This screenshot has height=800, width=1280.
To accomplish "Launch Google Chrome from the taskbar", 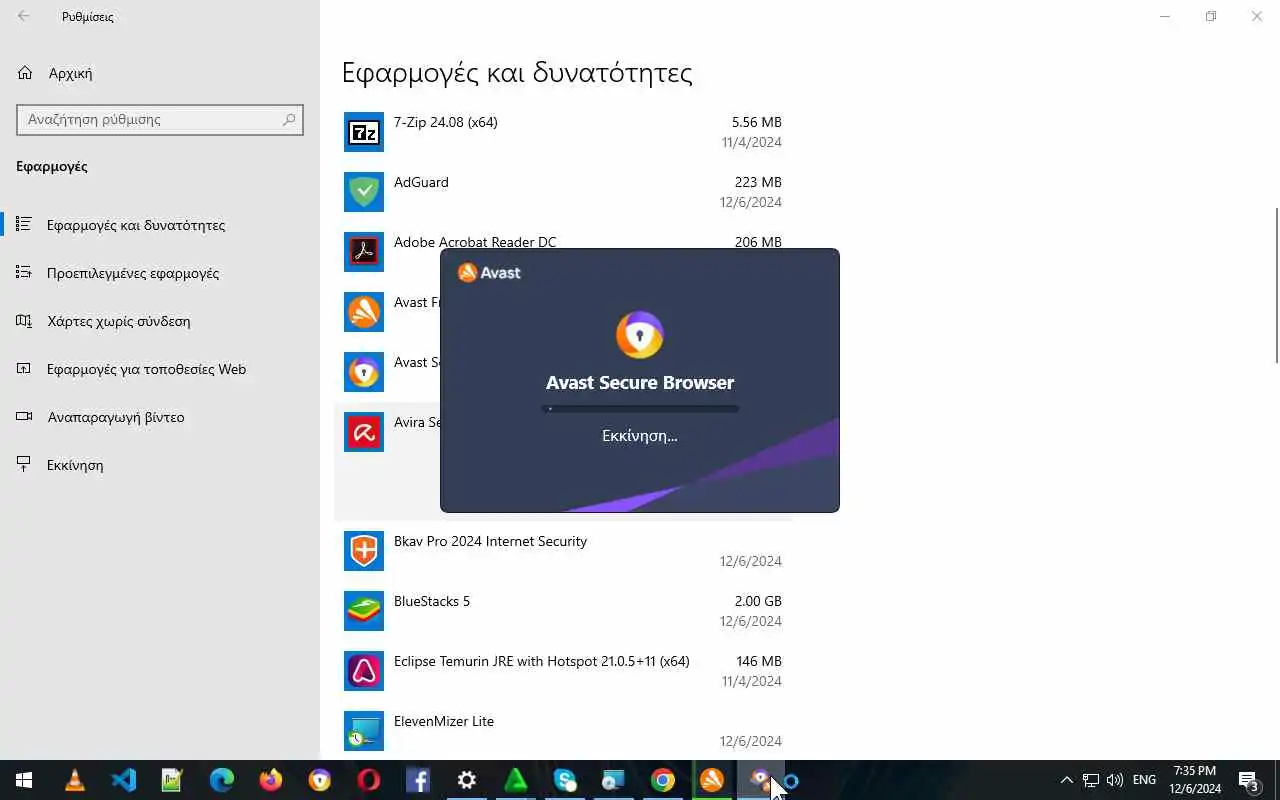I will pos(662,780).
